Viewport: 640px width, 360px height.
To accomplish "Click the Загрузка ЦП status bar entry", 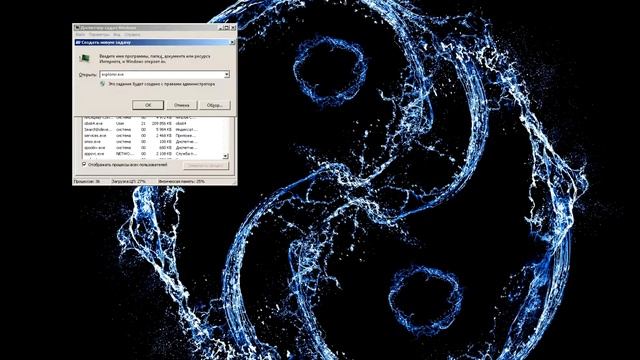I will tap(129, 181).
